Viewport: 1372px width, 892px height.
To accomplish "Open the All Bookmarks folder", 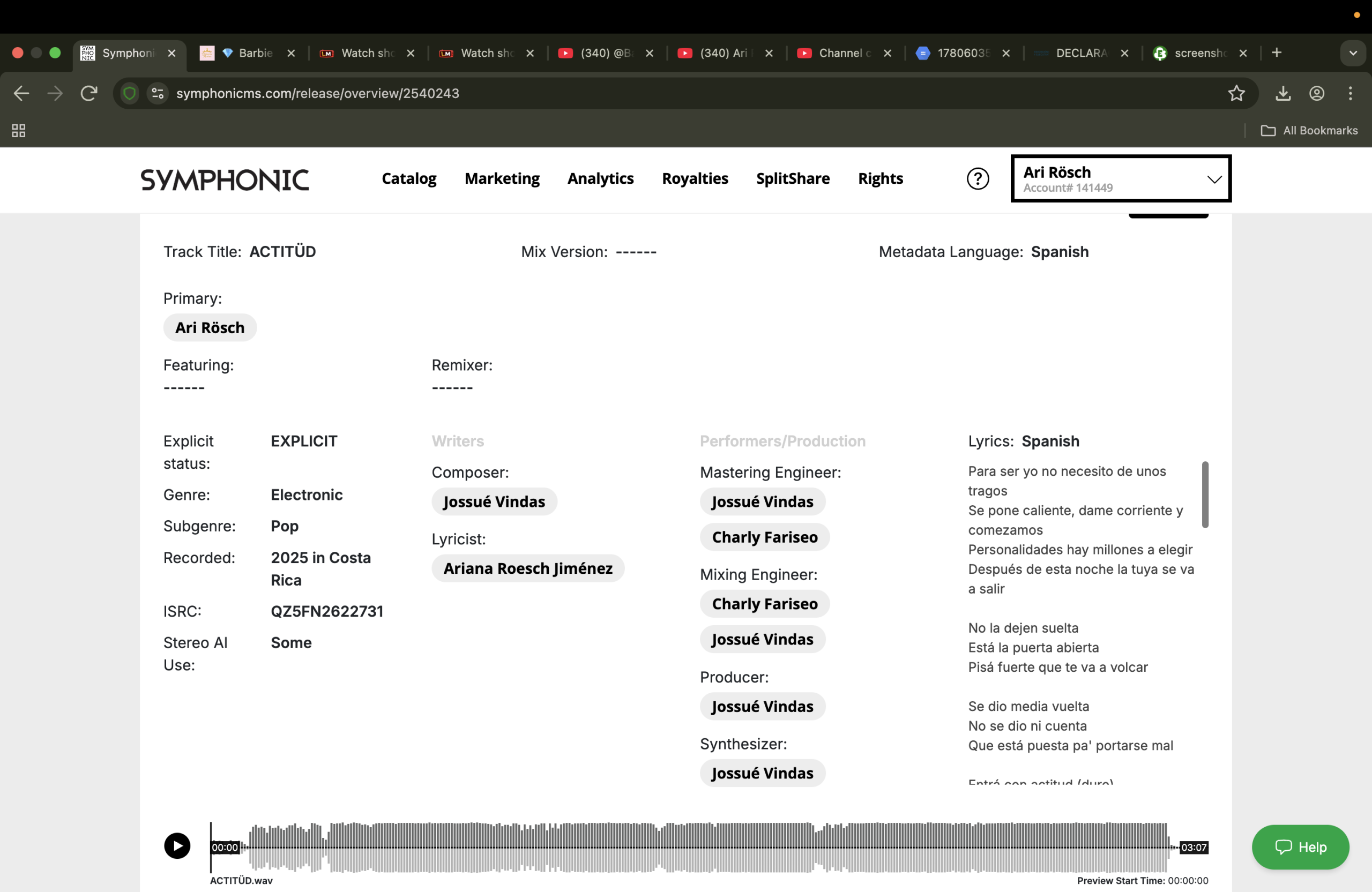I will 1309,131.
